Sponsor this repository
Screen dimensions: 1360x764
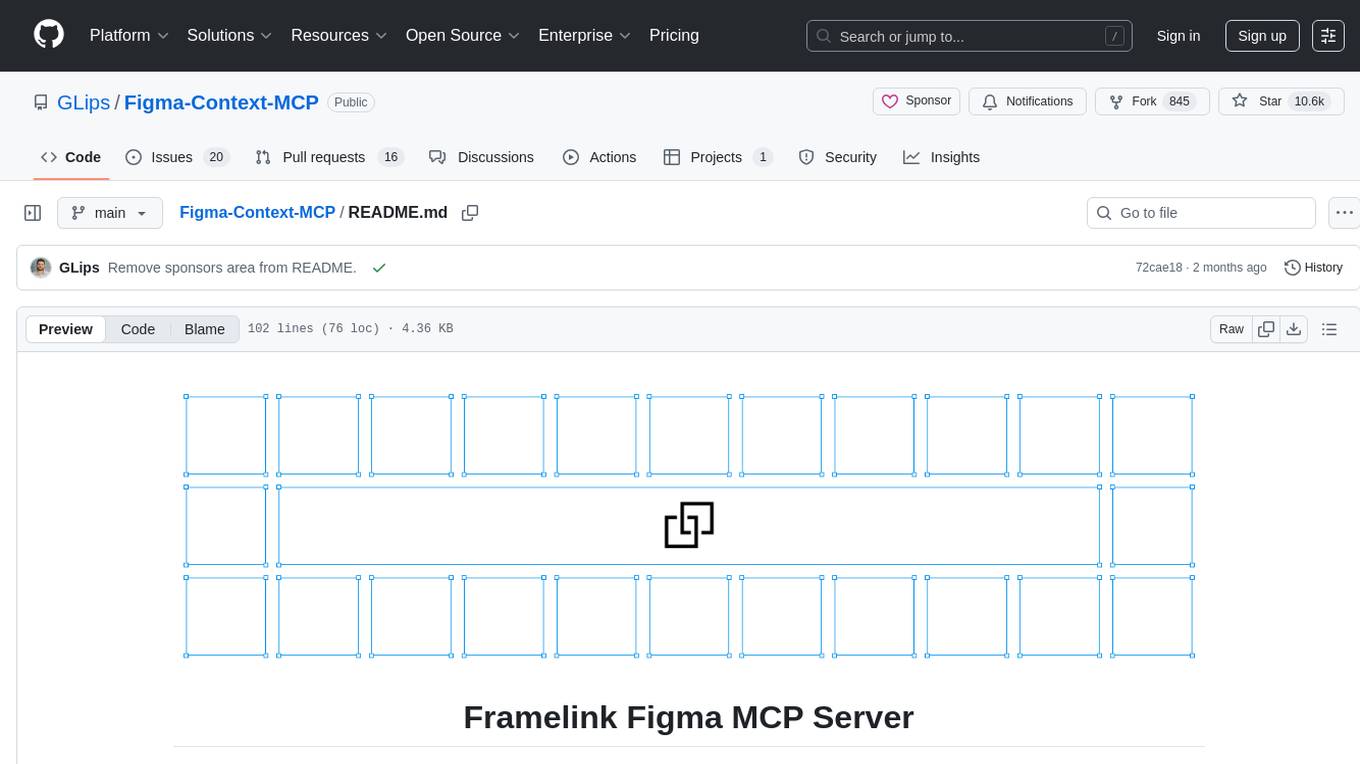point(917,101)
